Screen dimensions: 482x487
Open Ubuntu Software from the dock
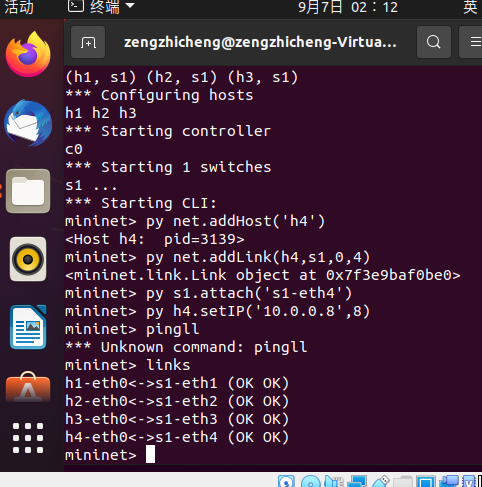tap(28, 387)
